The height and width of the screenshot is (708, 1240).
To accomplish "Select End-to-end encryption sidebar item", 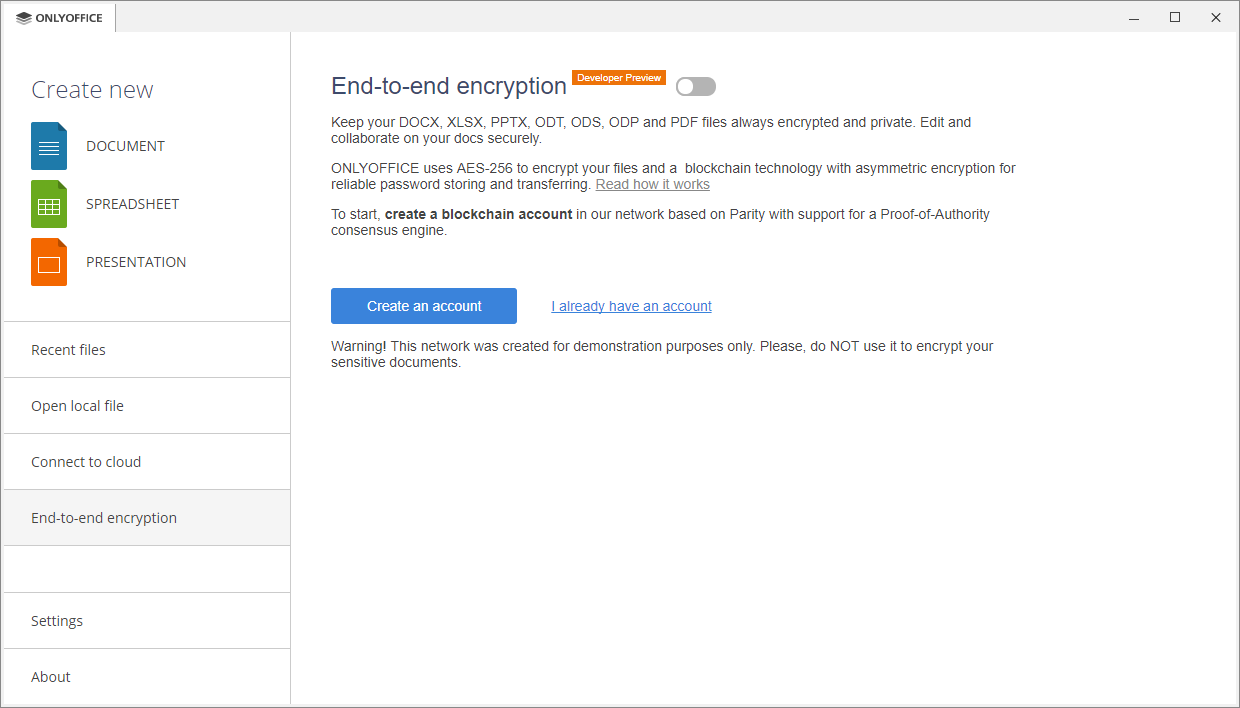I will 104,518.
